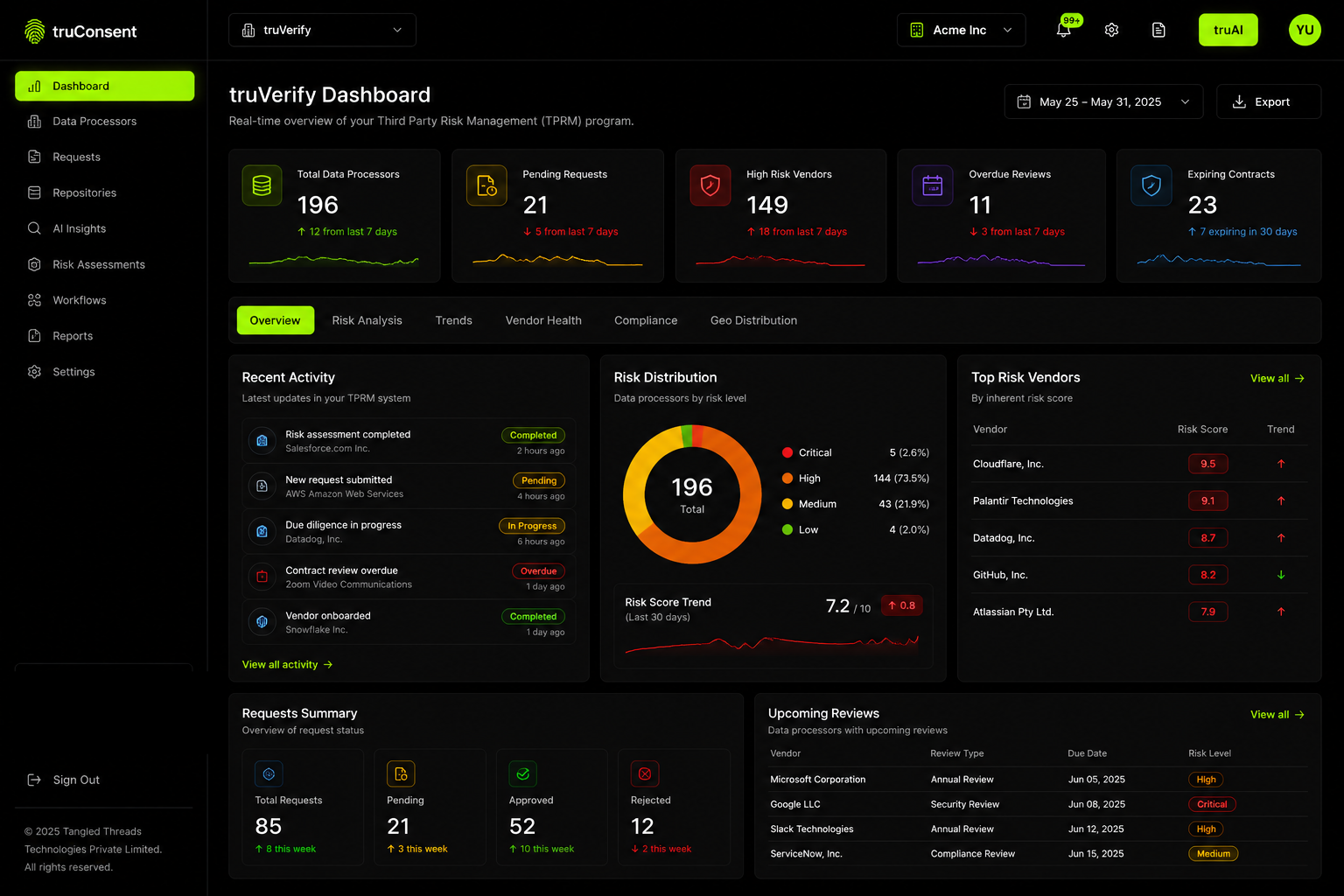The width and height of the screenshot is (1344, 896).
Task: Click GitHub downward trend arrow
Action: [1281, 575]
